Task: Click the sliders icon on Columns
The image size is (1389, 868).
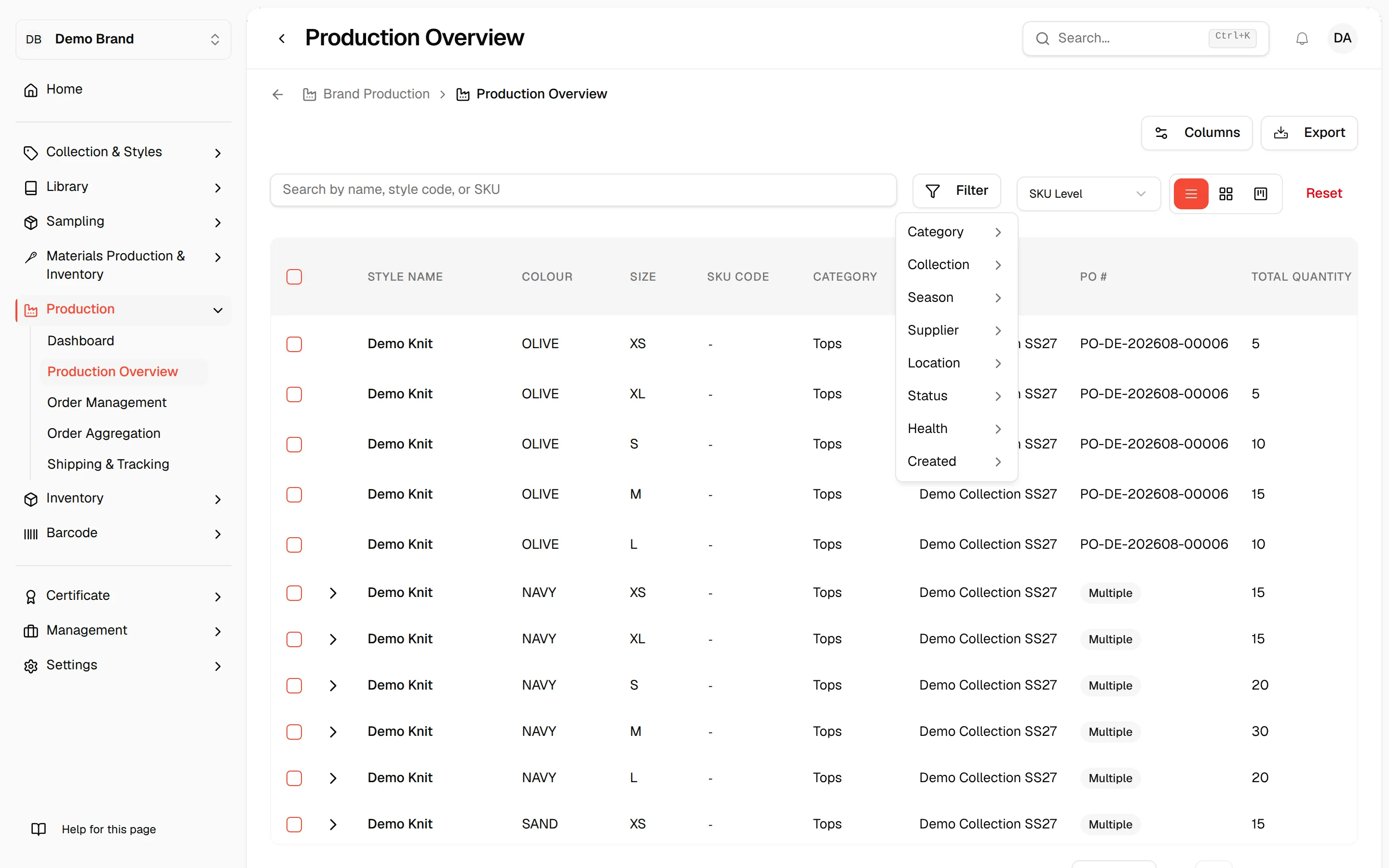Action: (x=1161, y=133)
